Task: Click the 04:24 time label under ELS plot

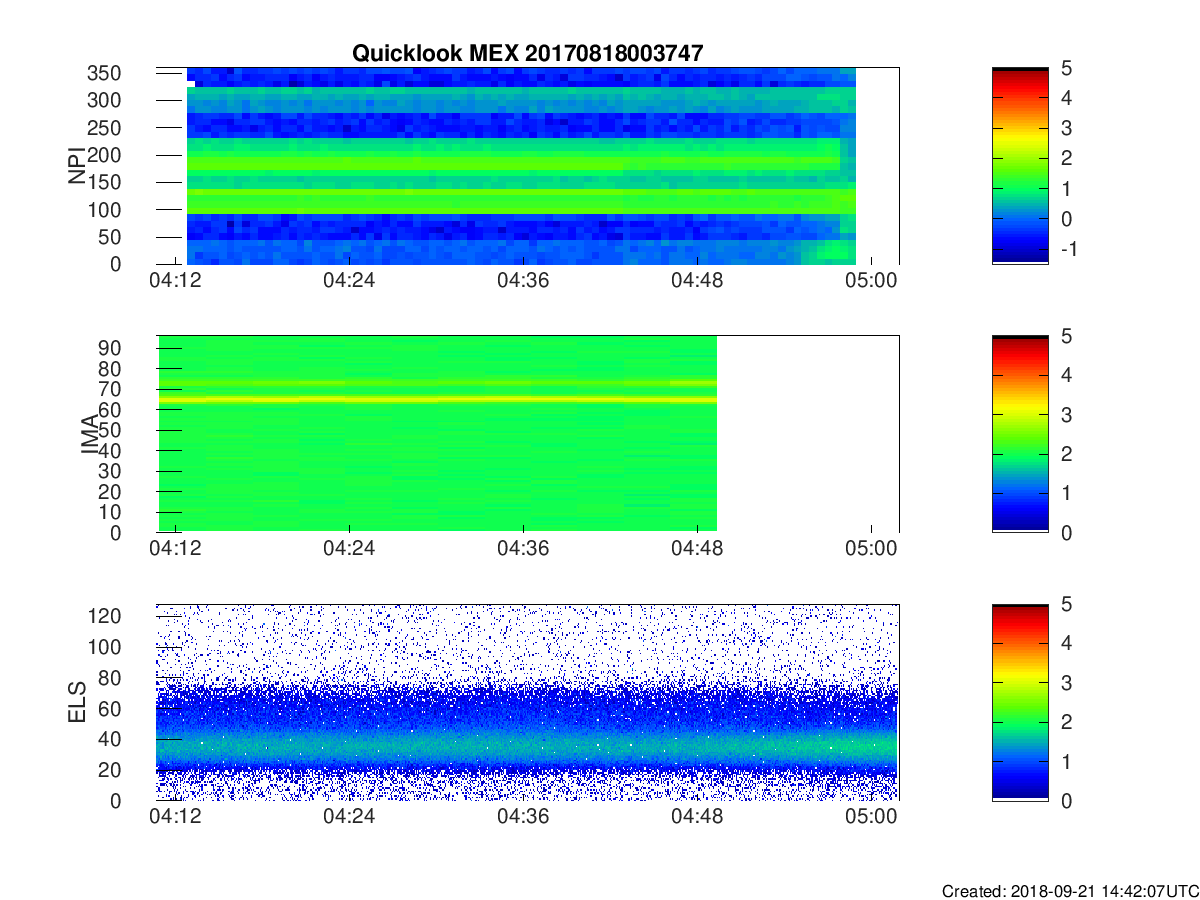Action: 349,819
